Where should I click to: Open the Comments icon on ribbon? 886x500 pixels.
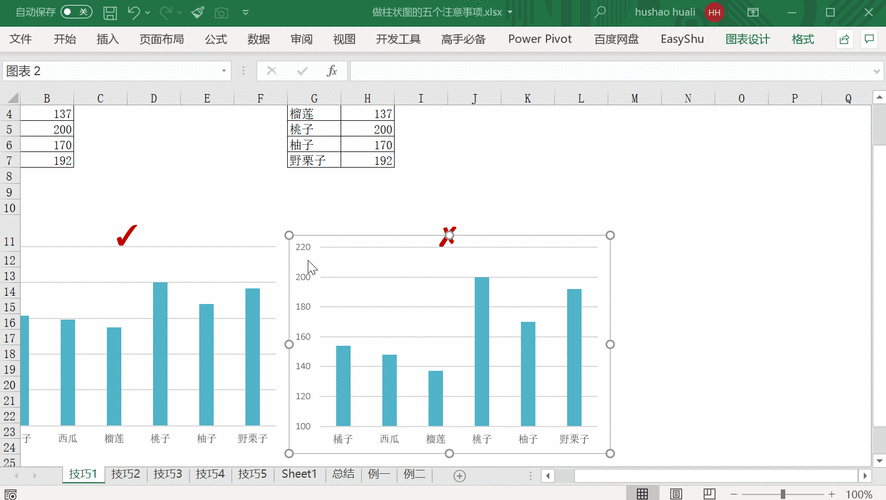869,40
